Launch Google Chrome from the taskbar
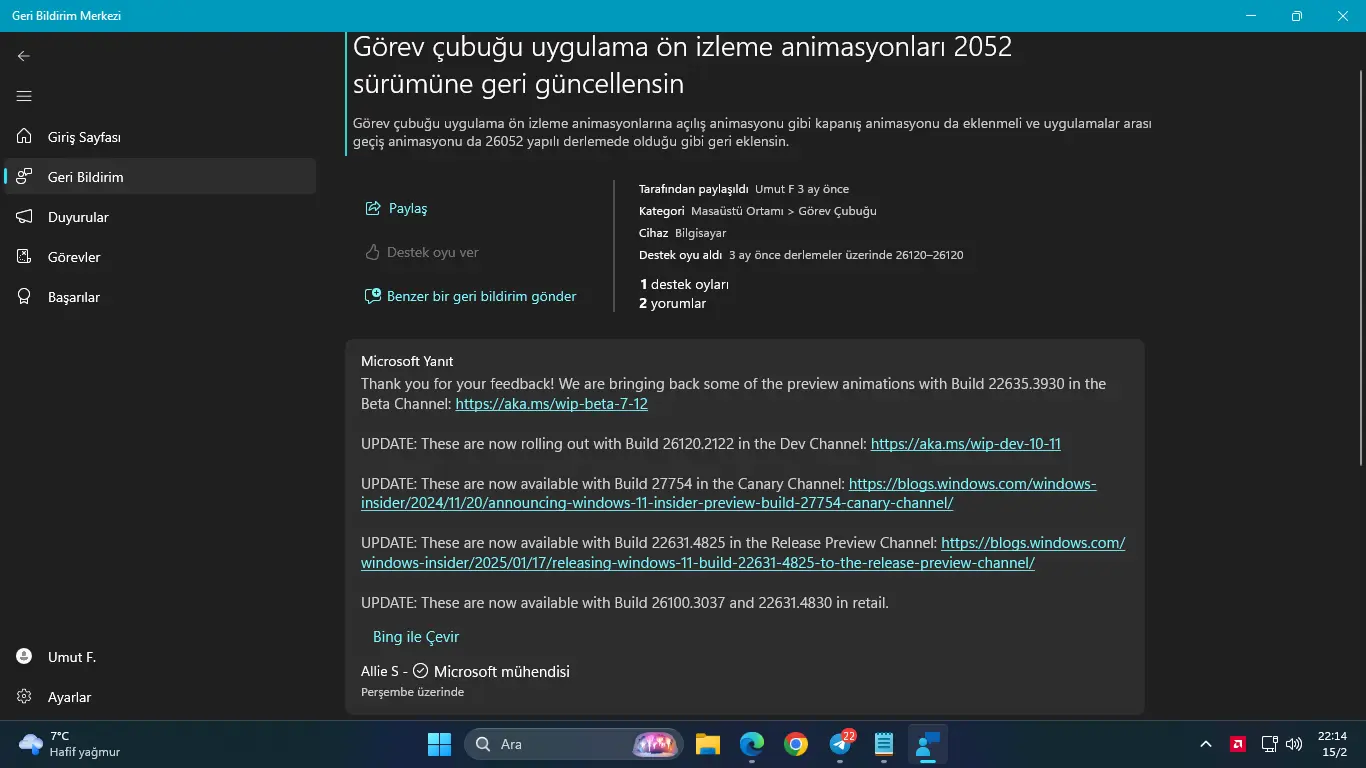This screenshot has height=768, width=1366. [796, 744]
